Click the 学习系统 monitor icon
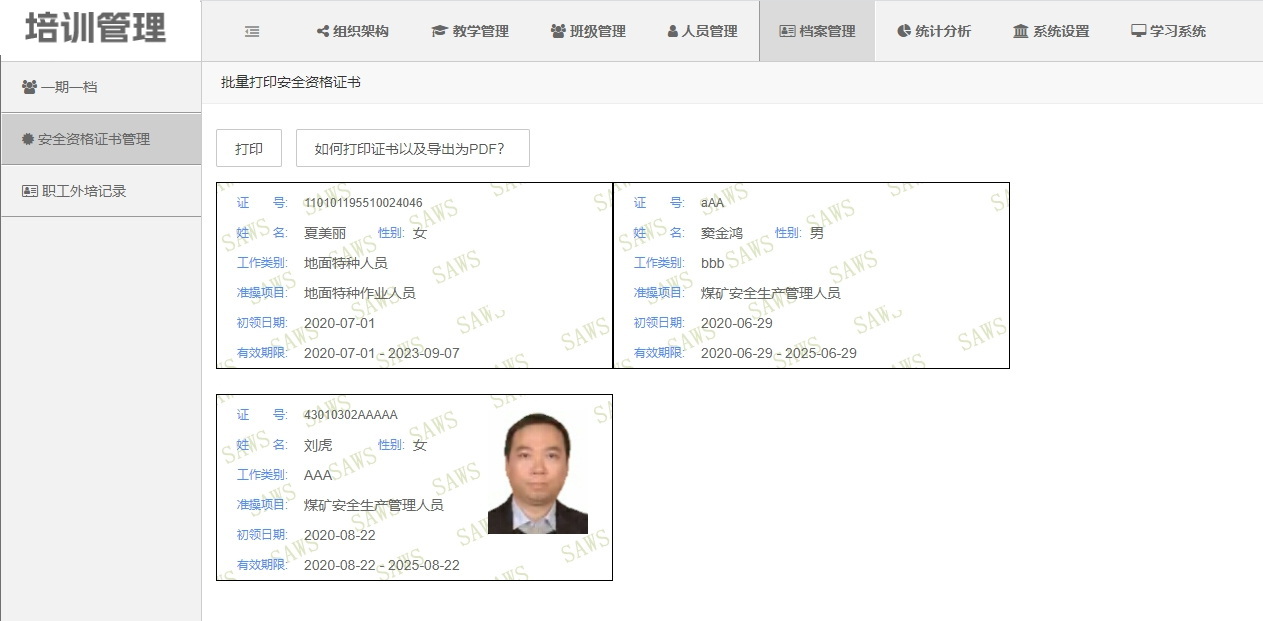This screenshot has height=621, width=1263. pyautogui.click(x=1138, y=31)
